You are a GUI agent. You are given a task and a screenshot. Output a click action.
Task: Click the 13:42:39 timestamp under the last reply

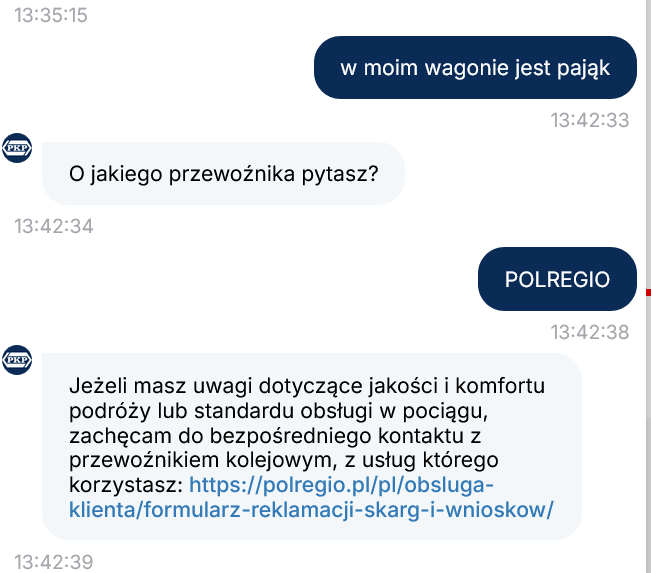[54, 562]
